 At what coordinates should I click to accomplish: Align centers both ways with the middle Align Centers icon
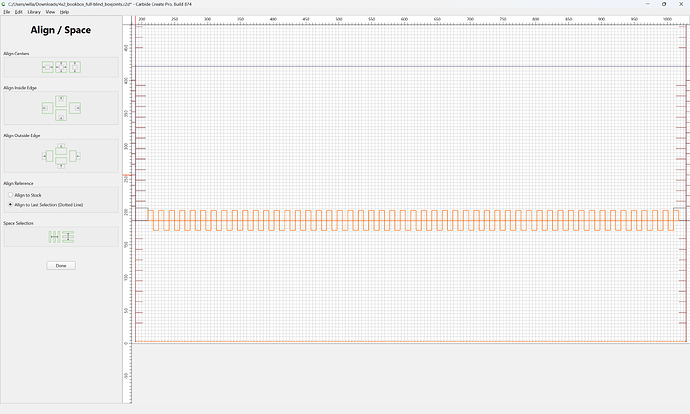click(61, 67)
